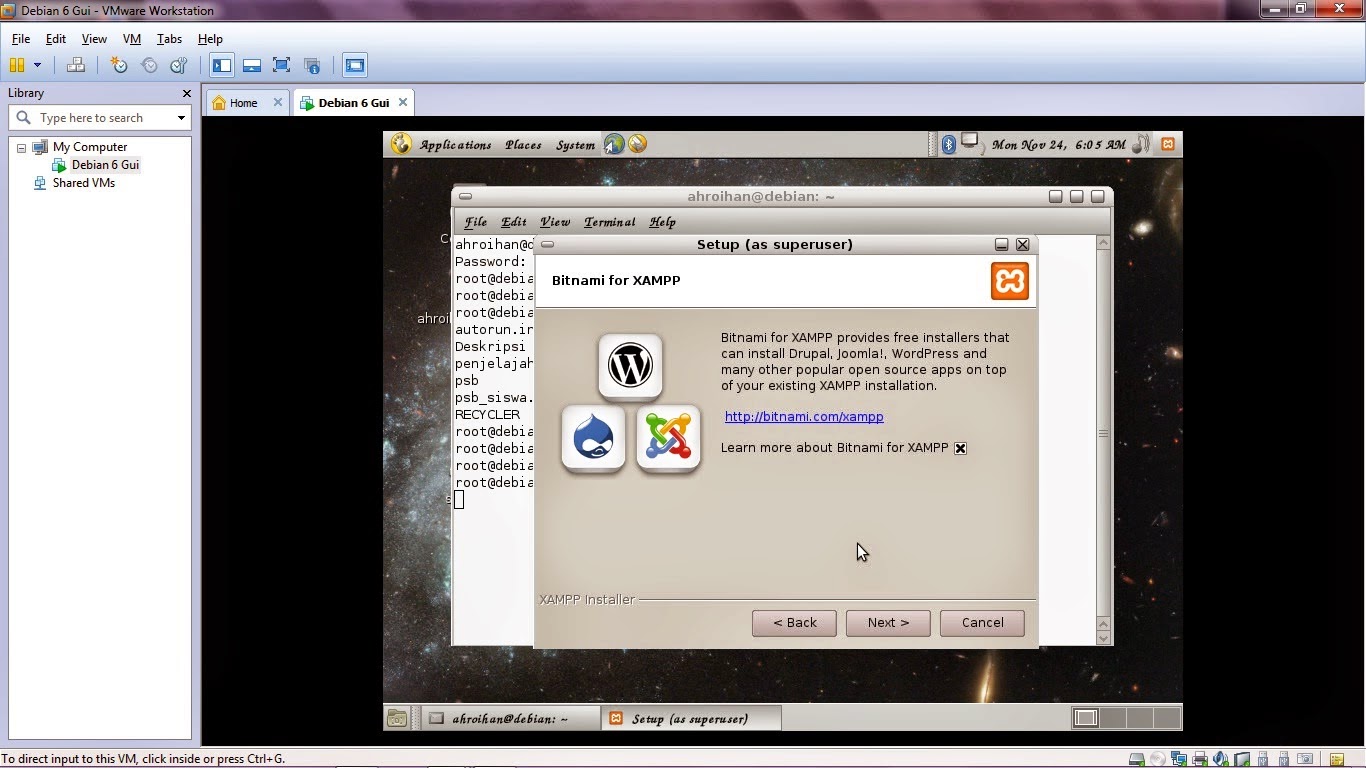Open the GNOME Places menu

523,145
